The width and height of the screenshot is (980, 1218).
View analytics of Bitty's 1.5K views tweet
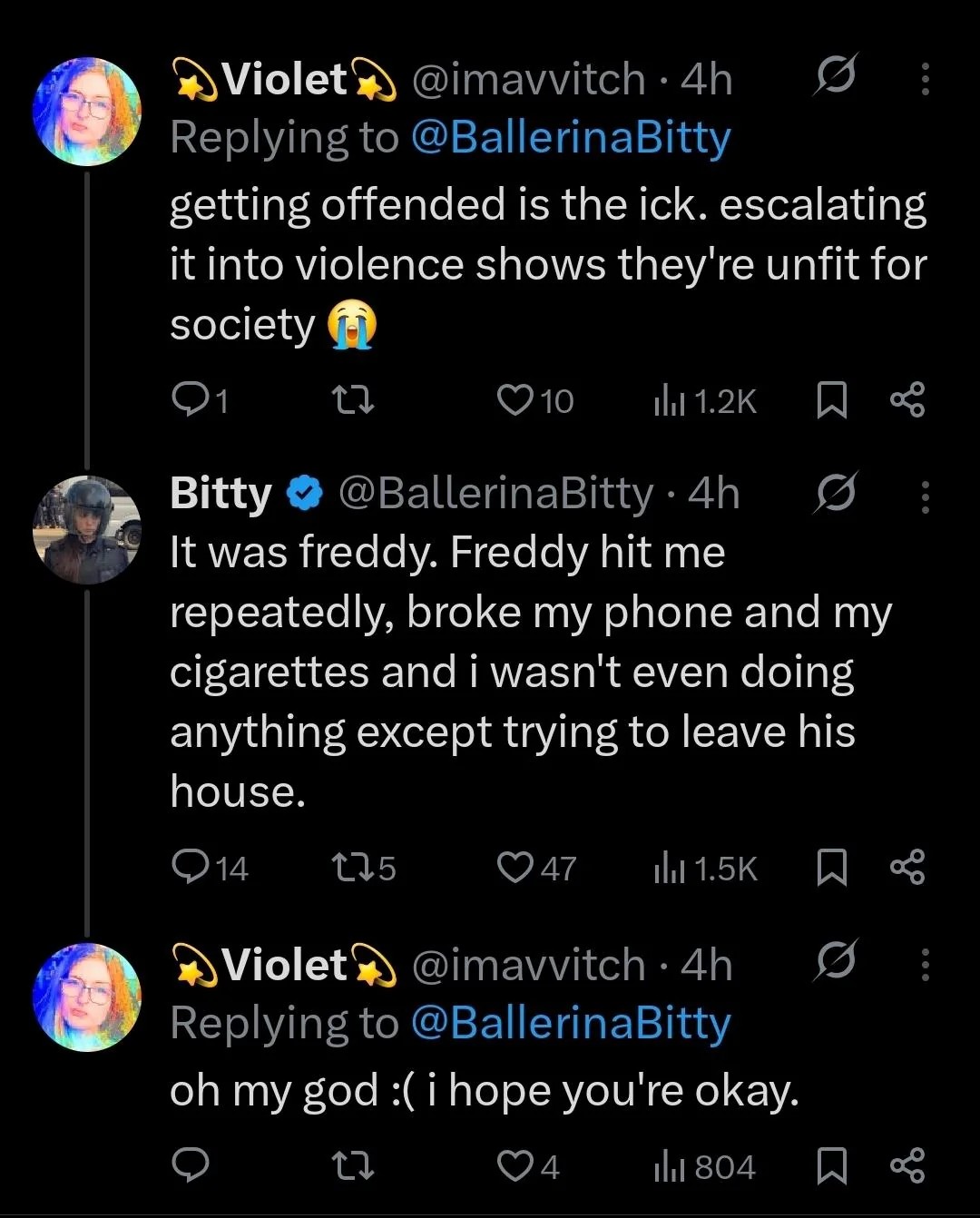tap(706, 869)
